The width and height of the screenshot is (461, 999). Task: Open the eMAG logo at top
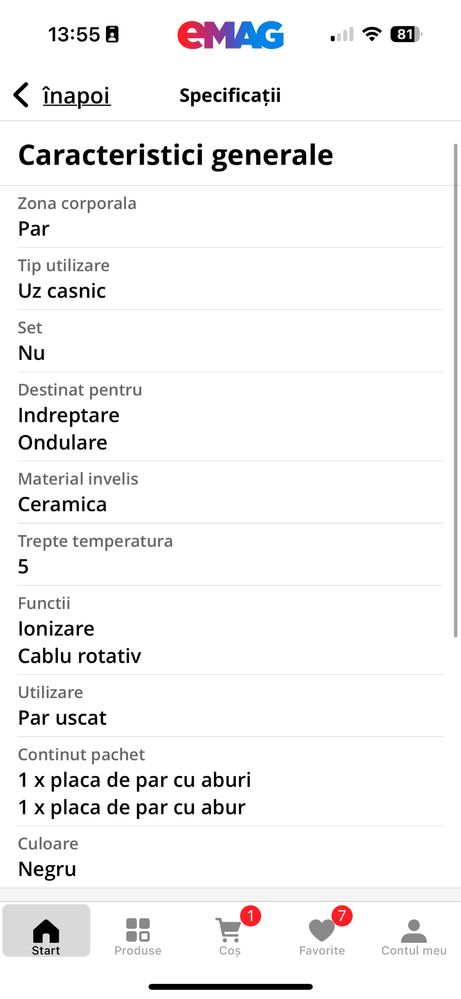click(230, 35)
